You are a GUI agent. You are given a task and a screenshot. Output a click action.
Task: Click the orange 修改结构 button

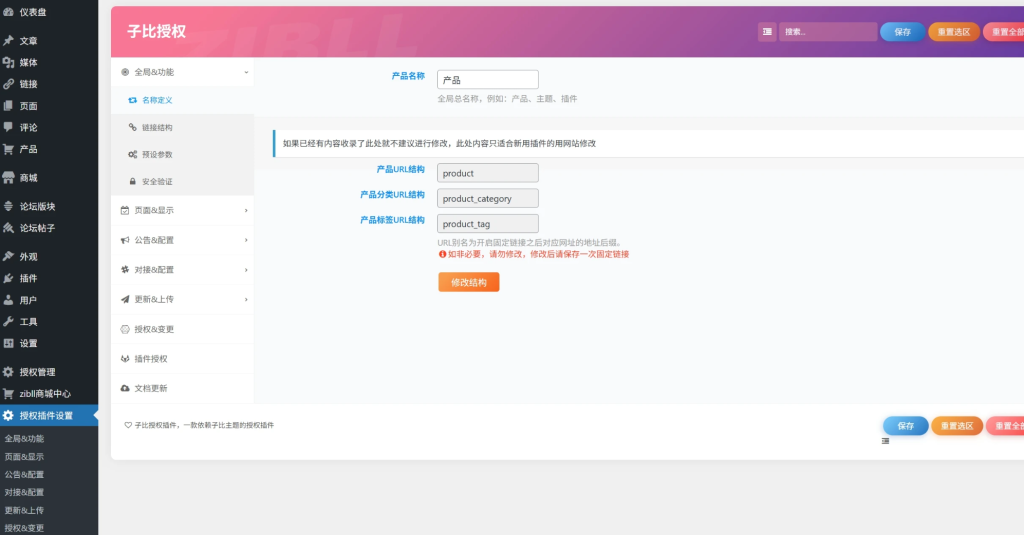coord(468,282)
